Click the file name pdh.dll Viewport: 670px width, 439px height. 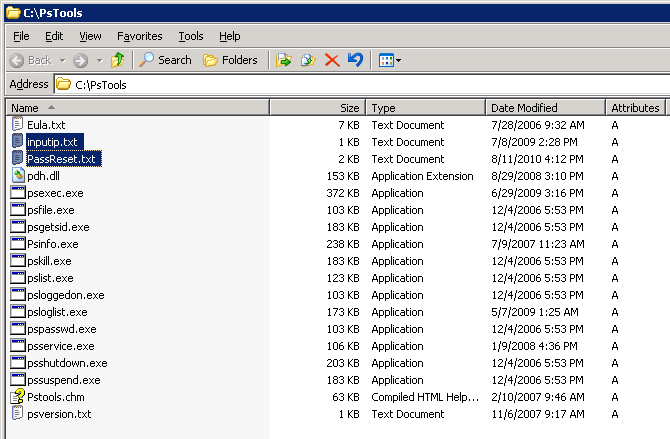[43, 176]
